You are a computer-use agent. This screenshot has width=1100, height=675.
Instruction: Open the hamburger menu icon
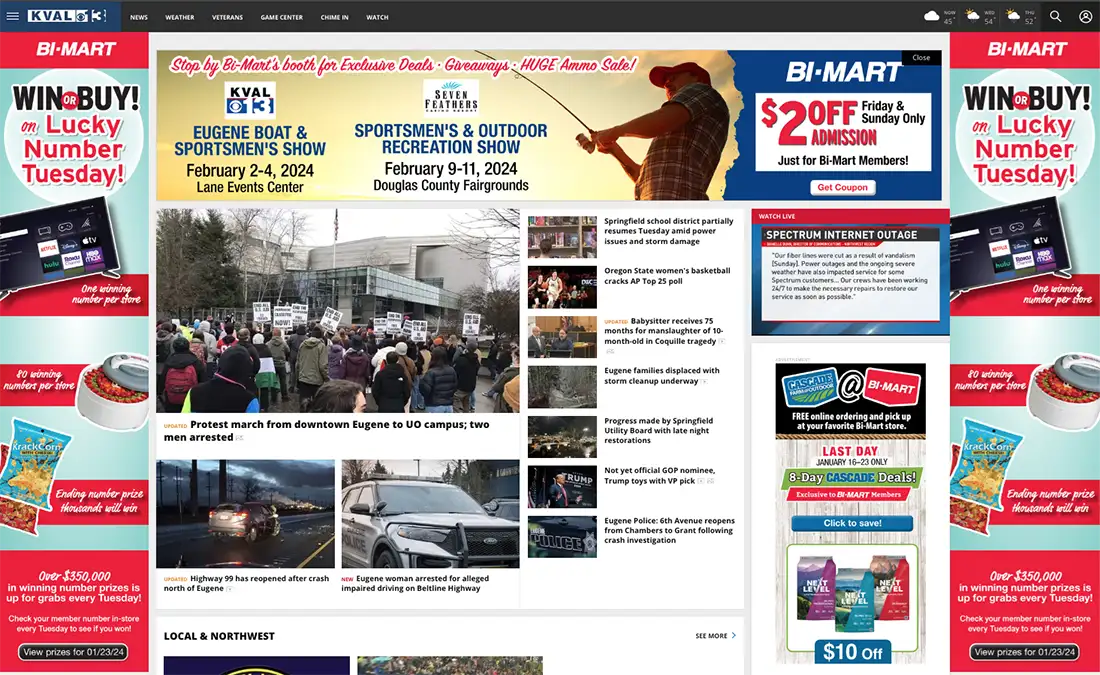pos(12,15)
